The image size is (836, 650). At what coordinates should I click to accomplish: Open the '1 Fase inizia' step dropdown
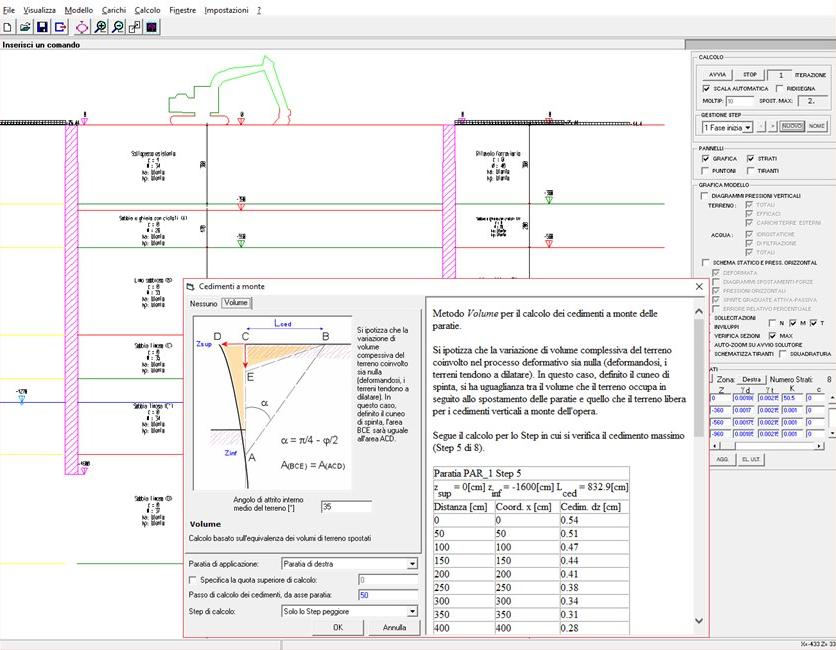(749, 127)
